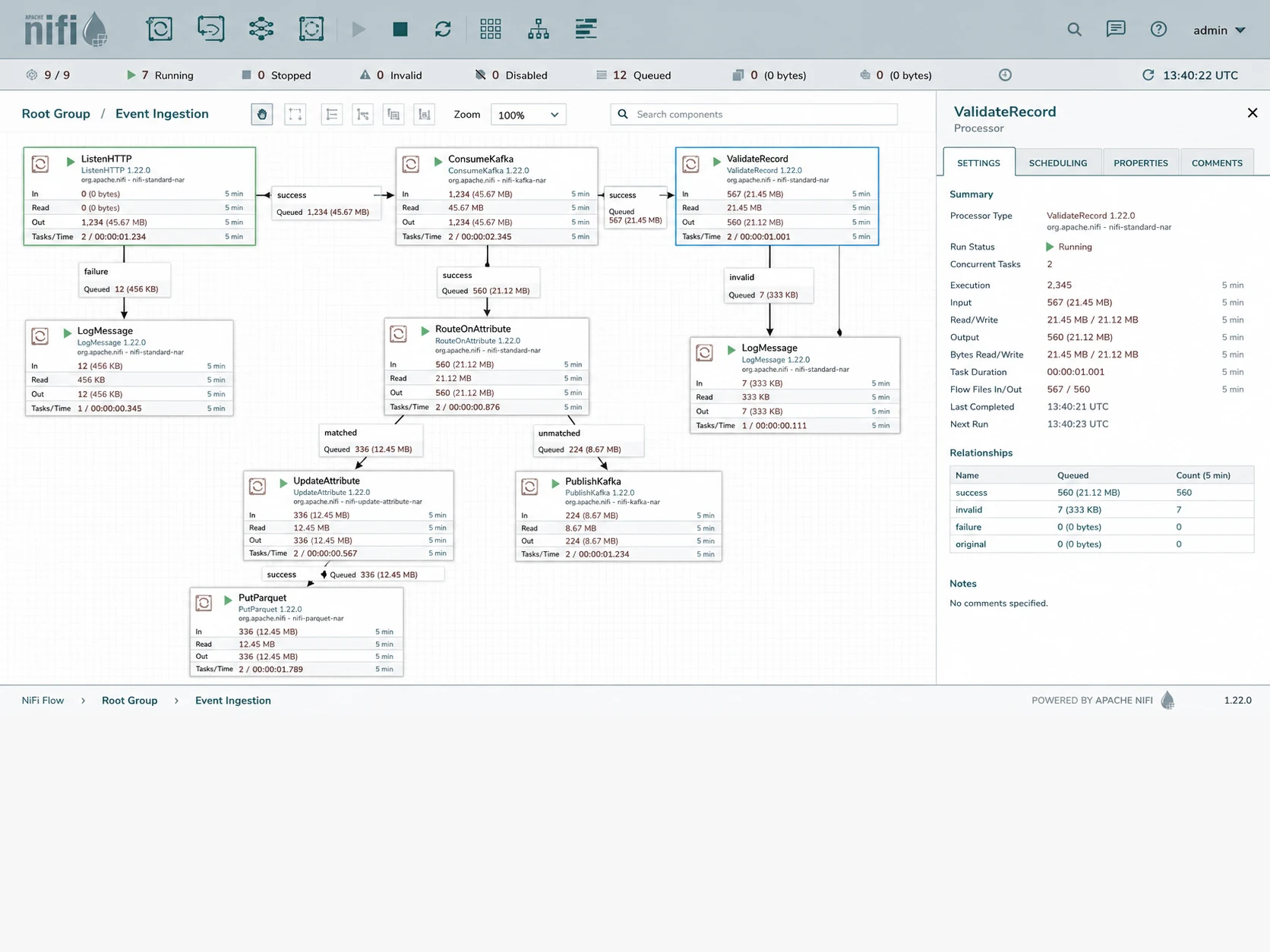This screenshot has width=1270, height=952.
Task: Click the 0 Invalid status indicator
Action: pos(390,75)
